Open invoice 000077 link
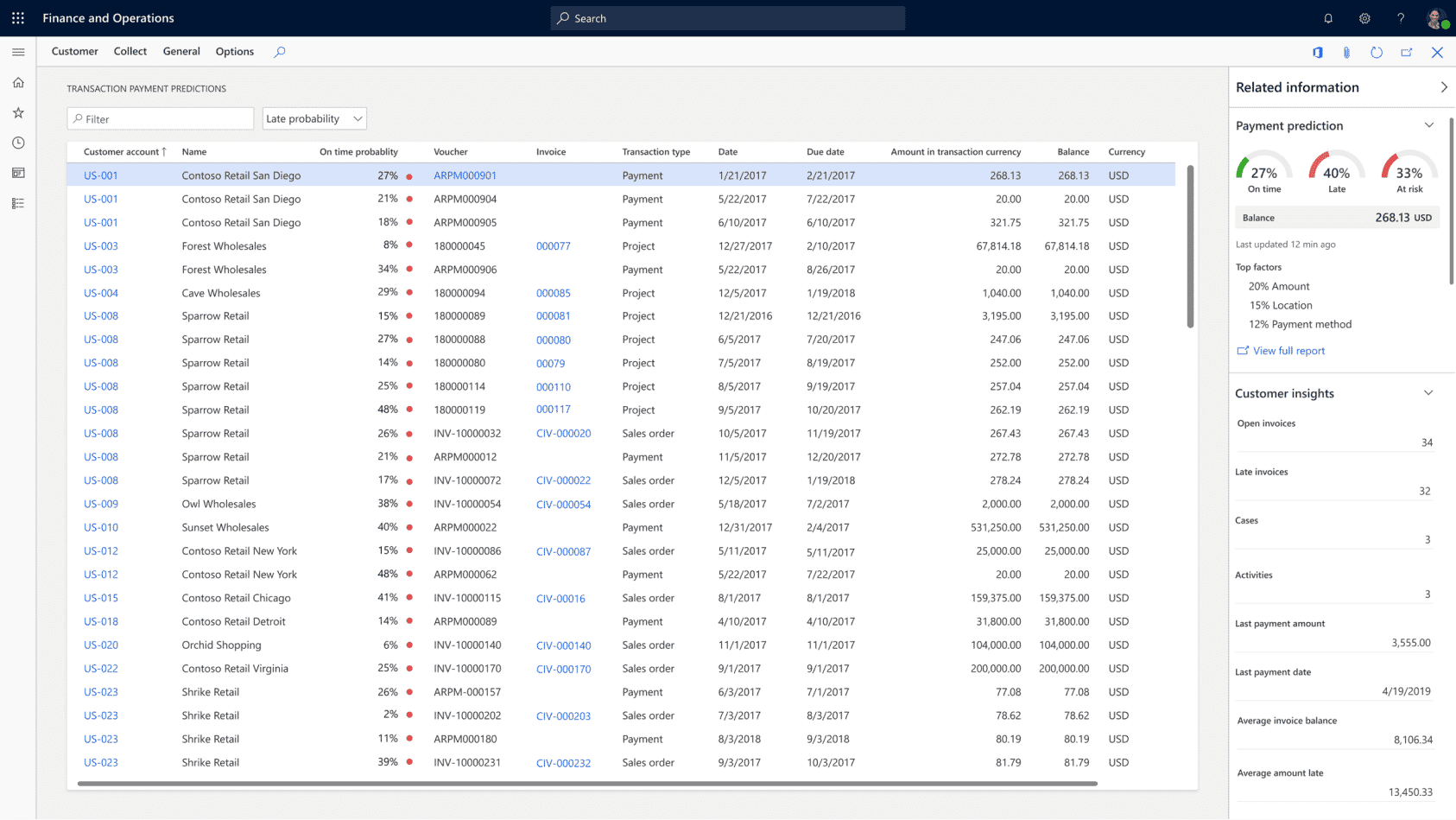The width and height of the screenshot is (1456, 820). coord(553,246)
